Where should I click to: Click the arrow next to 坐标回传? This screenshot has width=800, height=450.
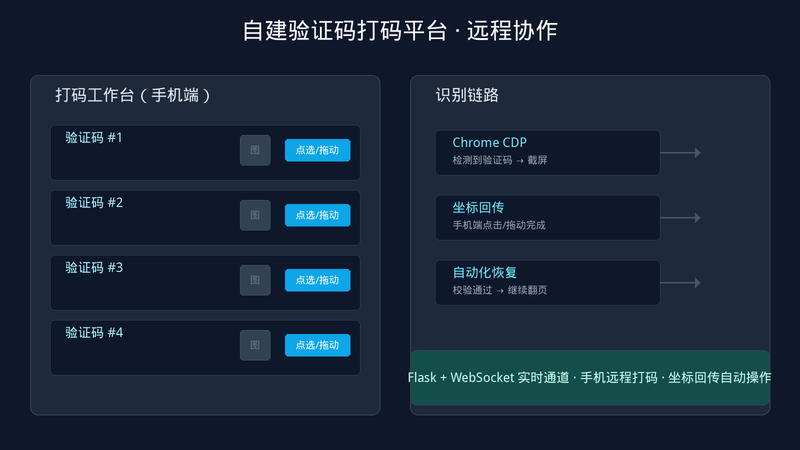(x=681, y=217)
